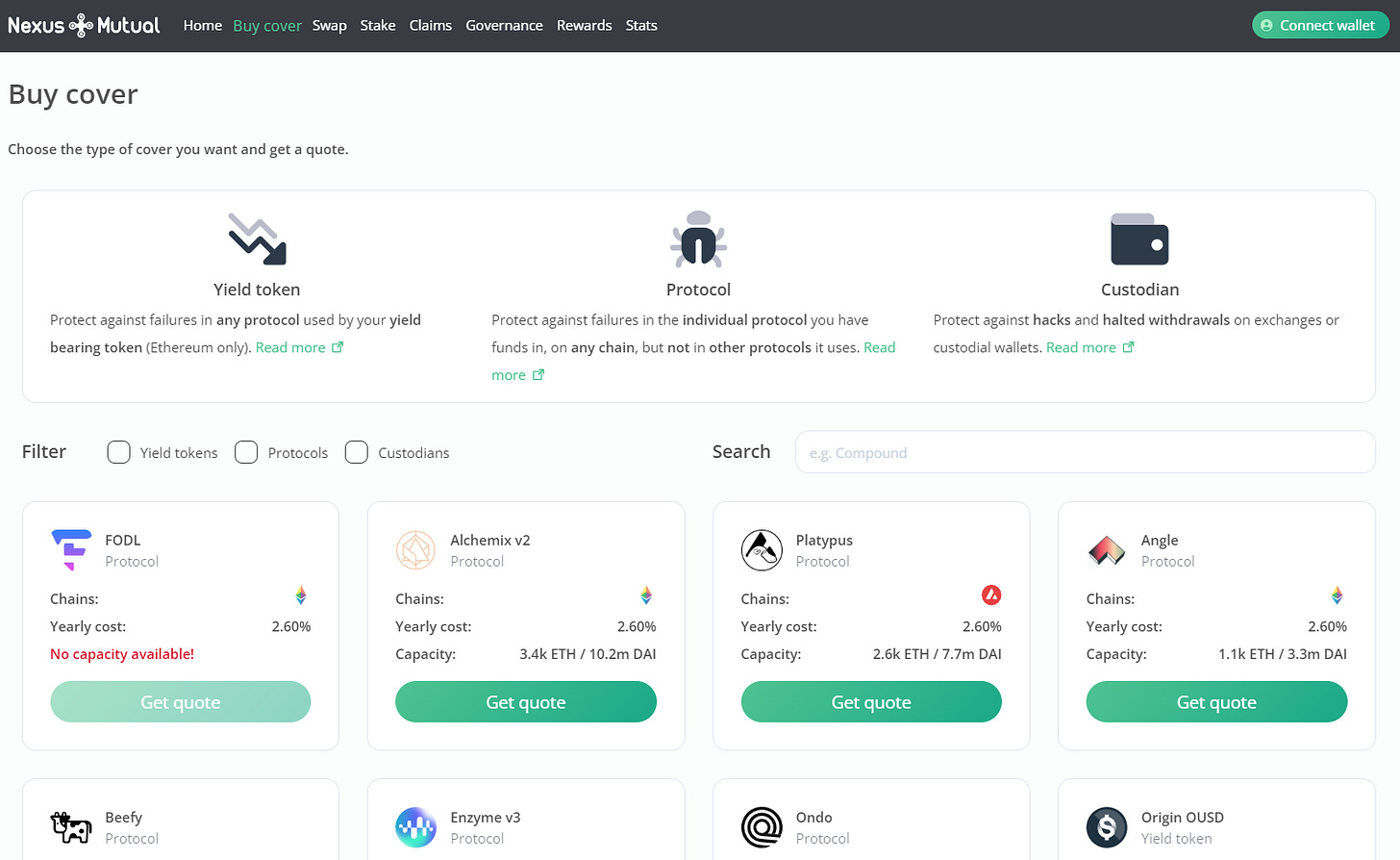The width and height of the screenshot is (1400, 860).
Task: Open the Swap page
Action: [330, 25]
